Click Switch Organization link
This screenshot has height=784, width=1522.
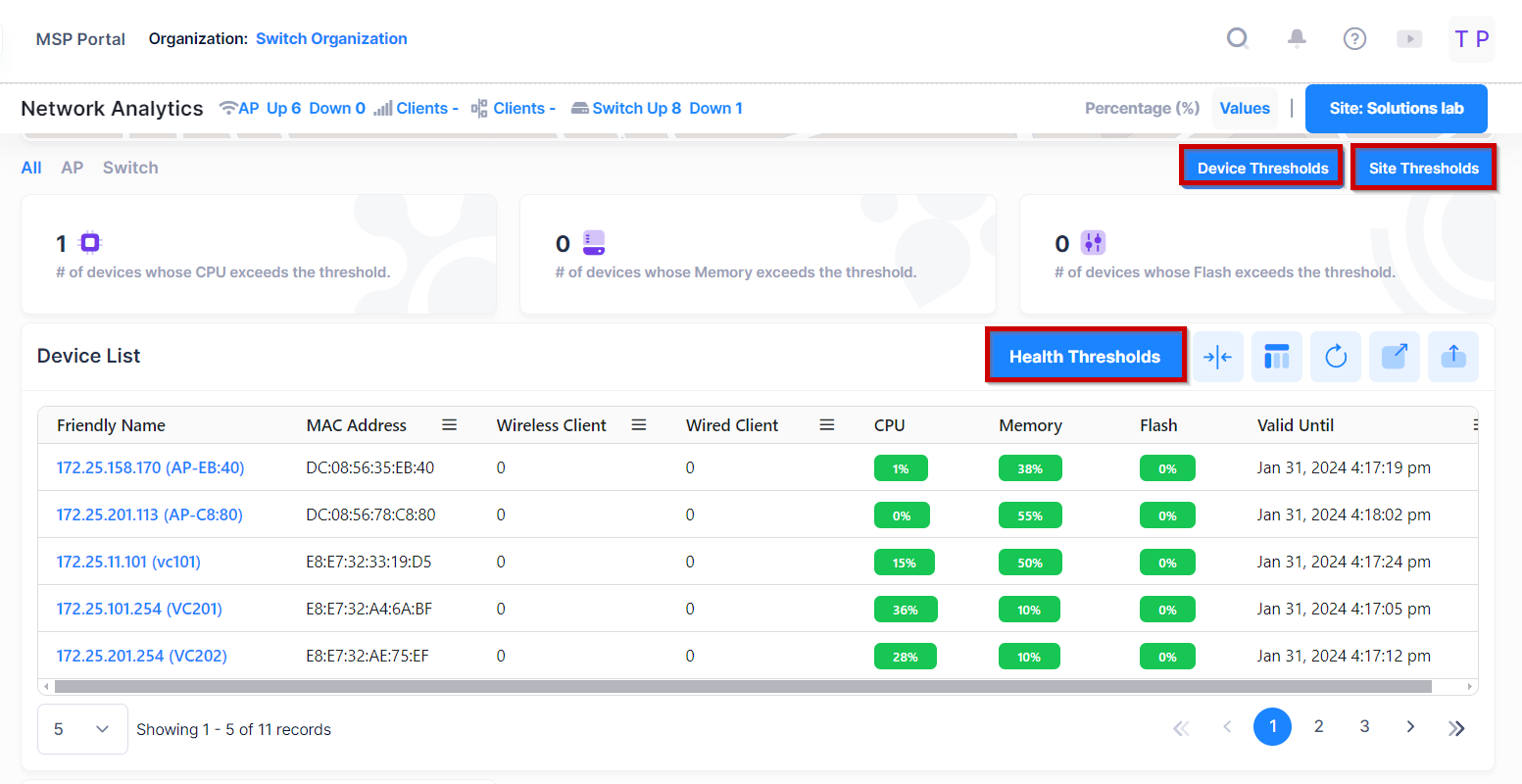tap(331, 38)
